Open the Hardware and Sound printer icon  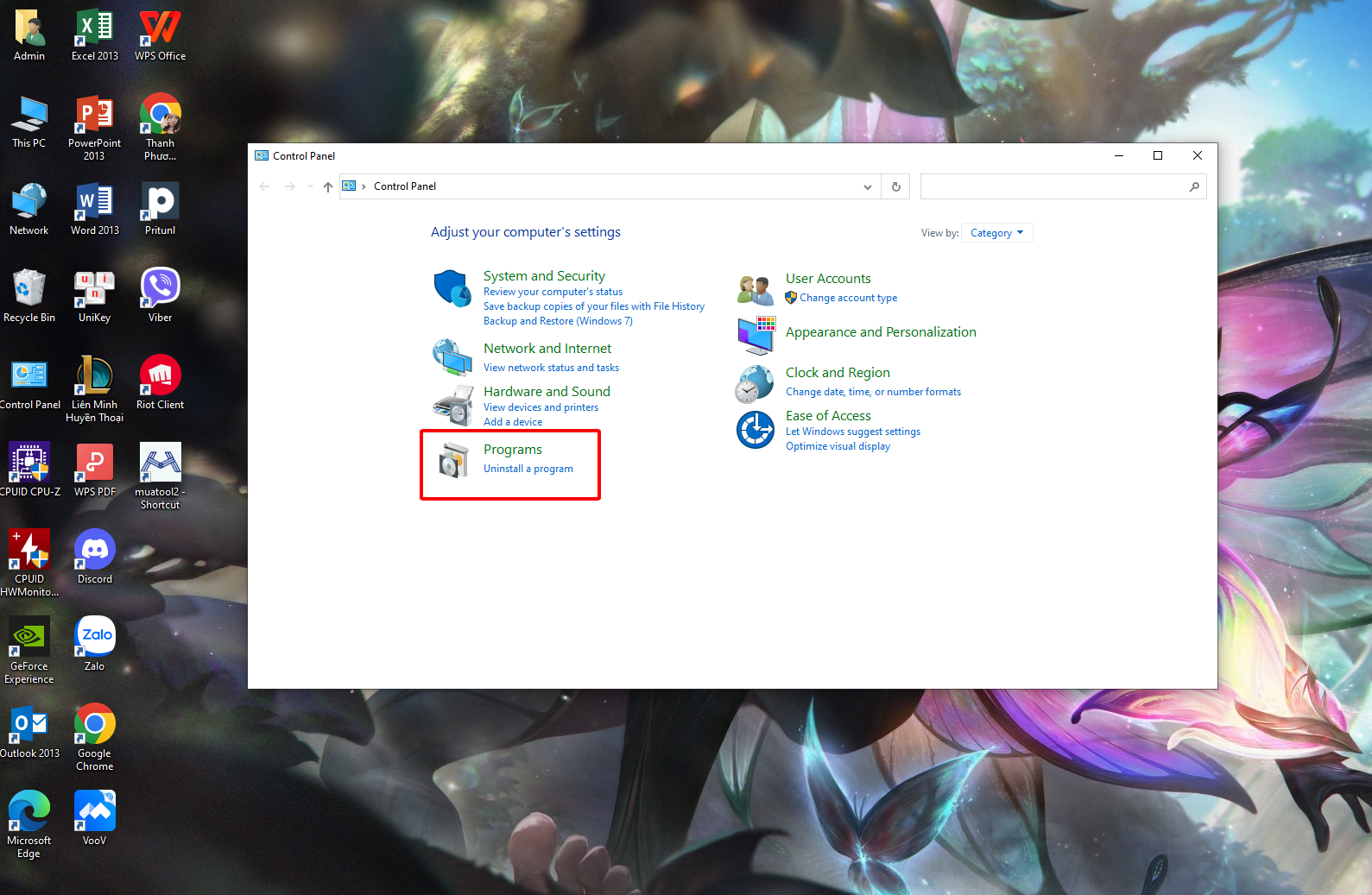coord(452,406)
